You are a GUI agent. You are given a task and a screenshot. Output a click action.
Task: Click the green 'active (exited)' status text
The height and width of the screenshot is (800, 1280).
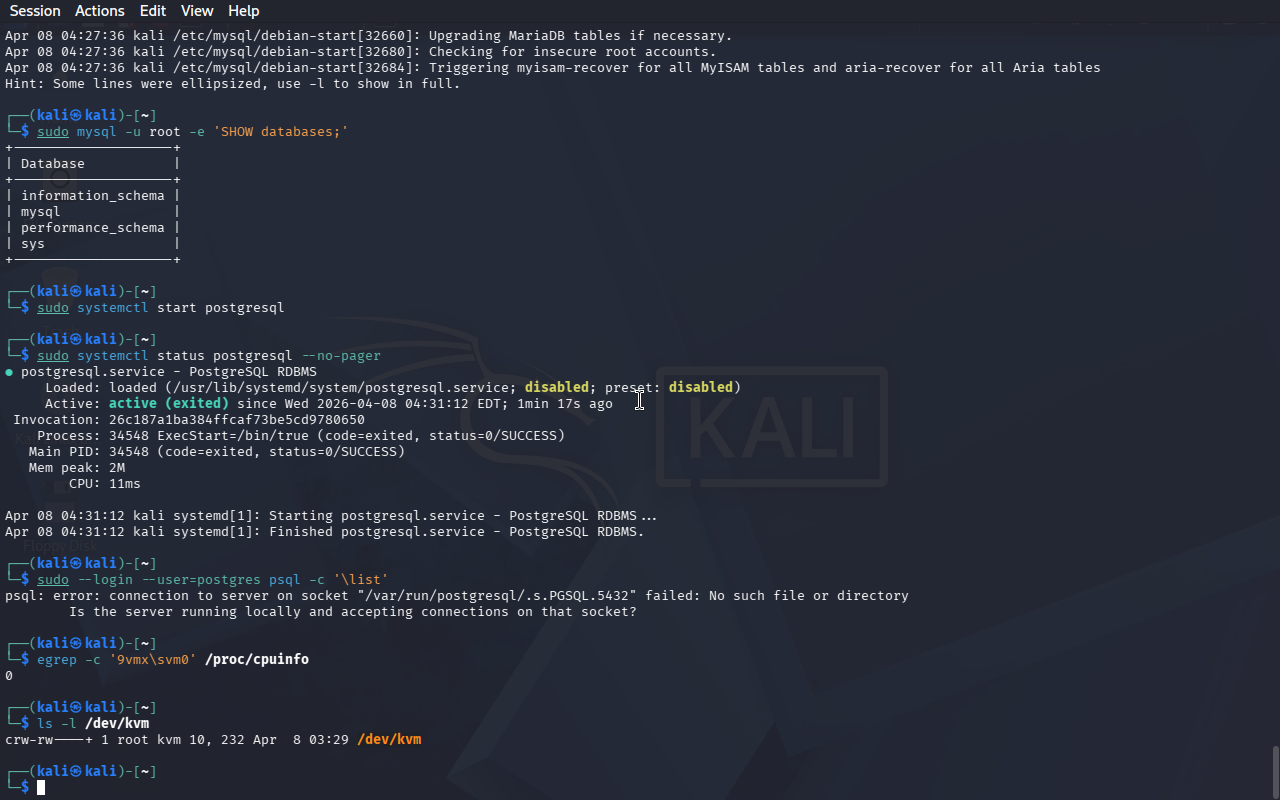tap(169, 404)
